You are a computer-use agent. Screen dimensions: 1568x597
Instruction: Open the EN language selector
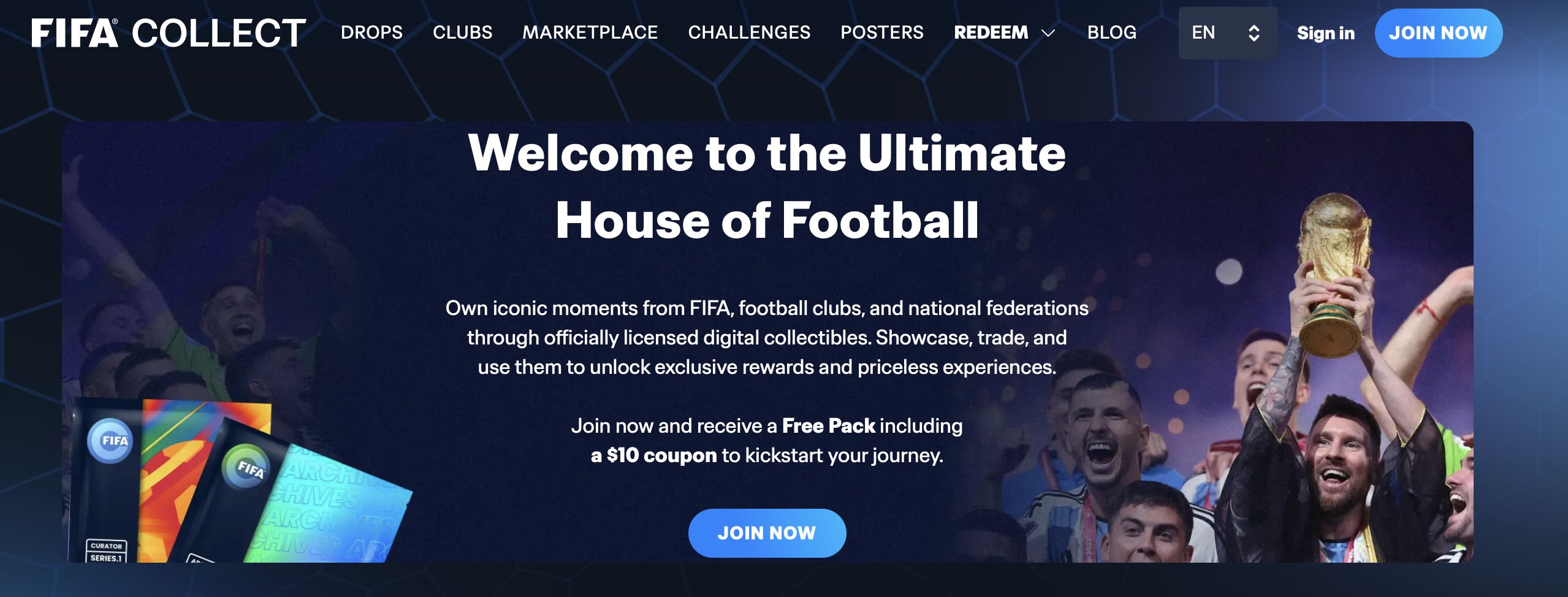[x=1204, y=33]
